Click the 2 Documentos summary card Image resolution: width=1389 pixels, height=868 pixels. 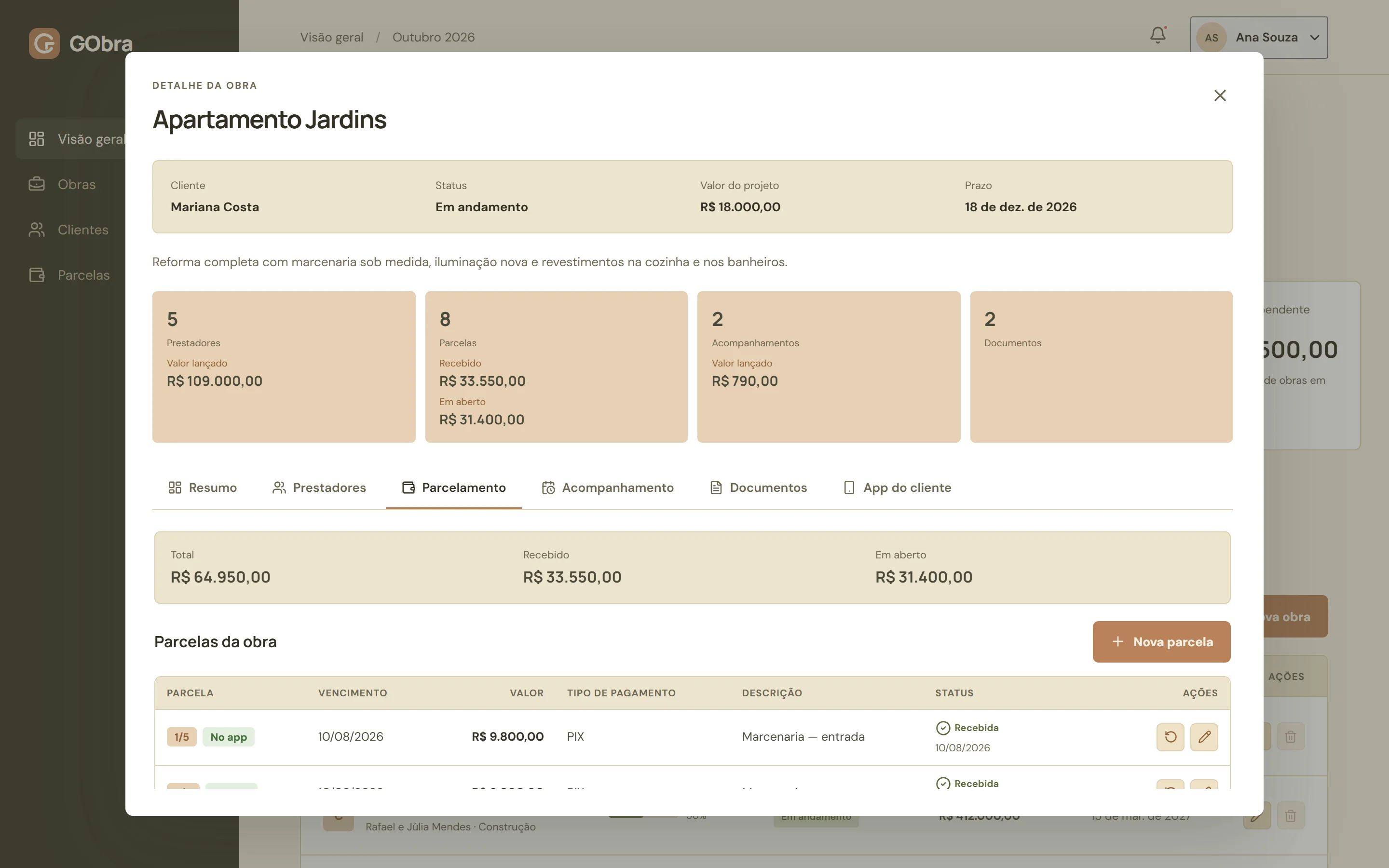click(x=1101, y=367)
